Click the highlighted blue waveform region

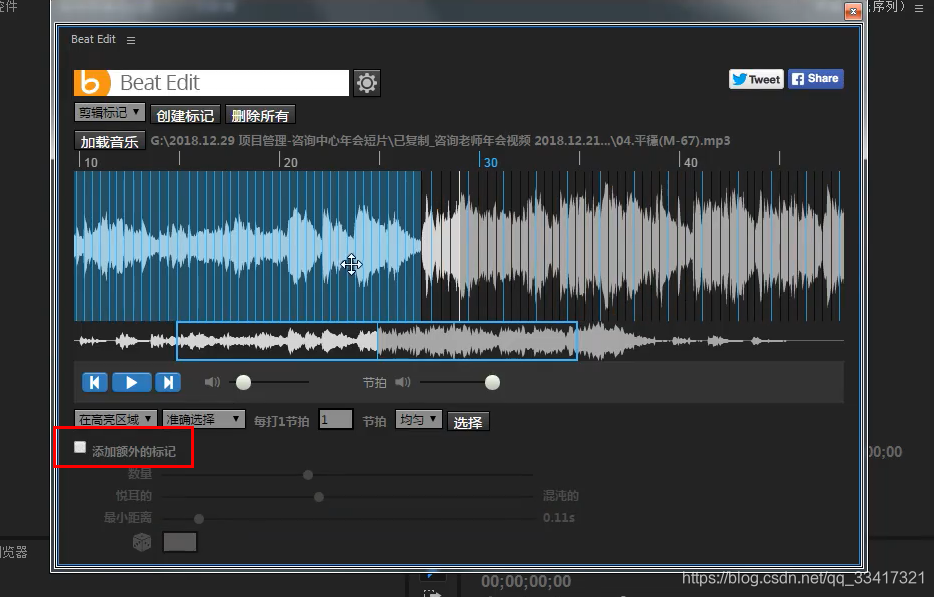tap(248, 246)
